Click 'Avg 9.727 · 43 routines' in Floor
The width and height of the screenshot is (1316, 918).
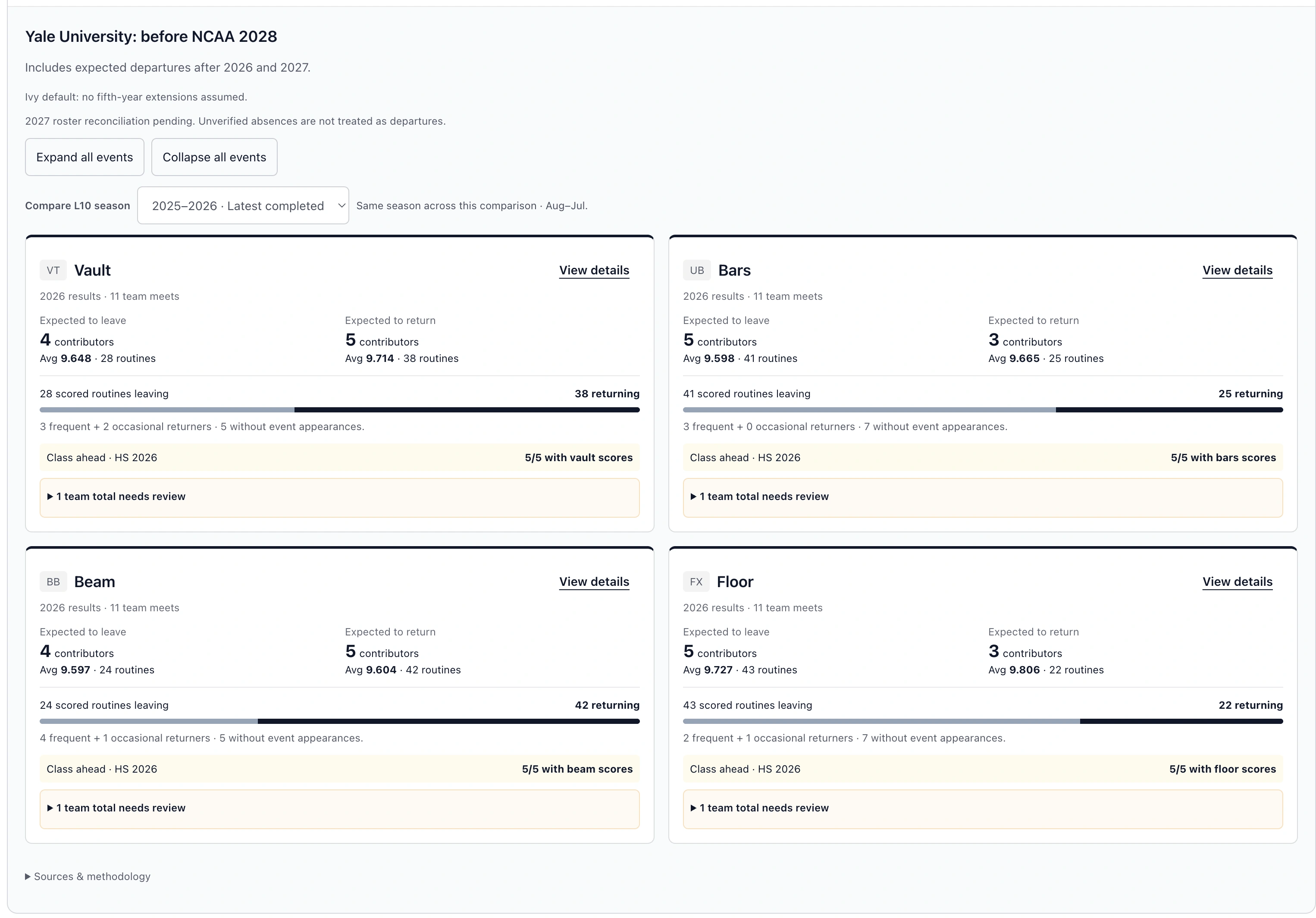pyautogui.click(x=740, y=670)
